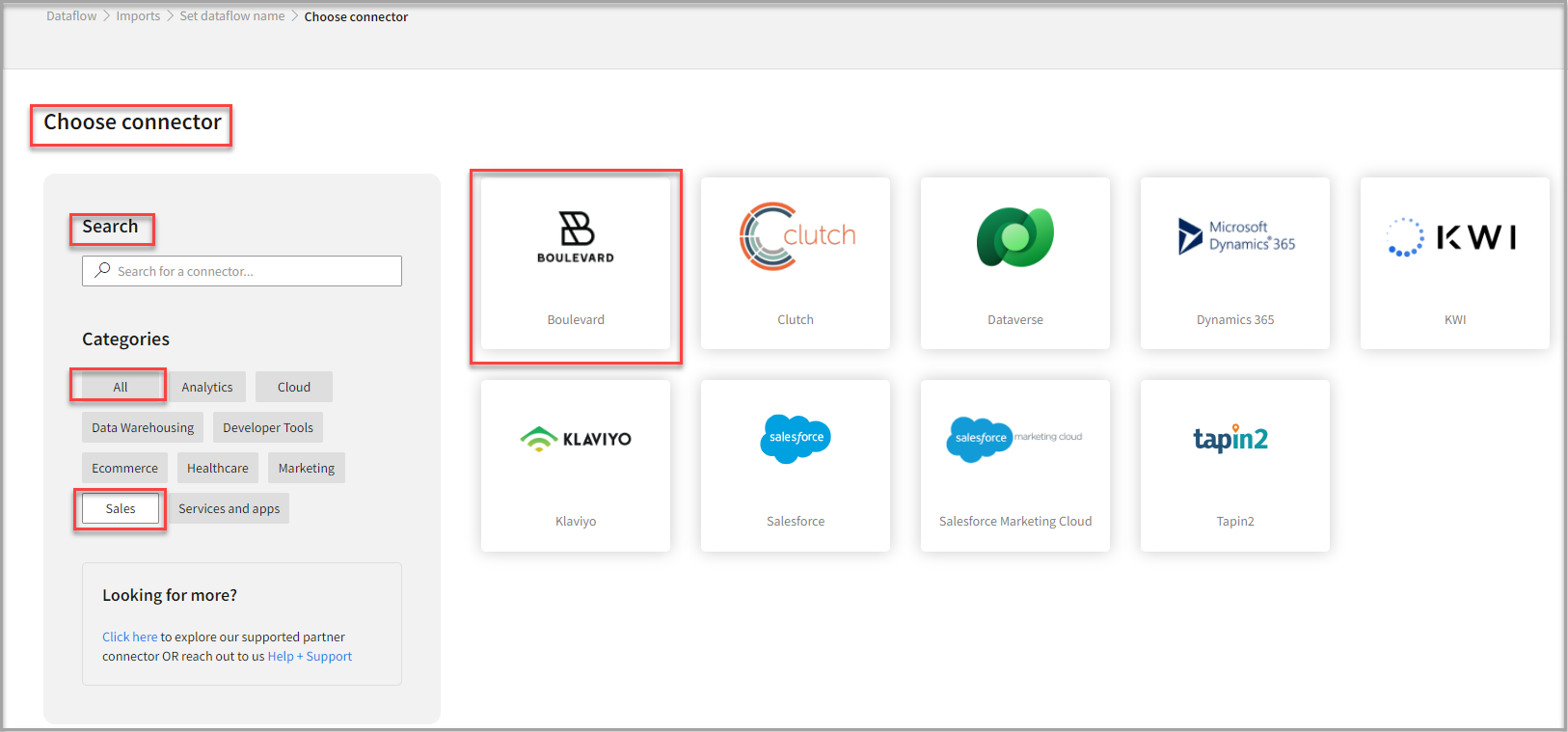Show Data Warehousing connectors

tap(143, 427)
